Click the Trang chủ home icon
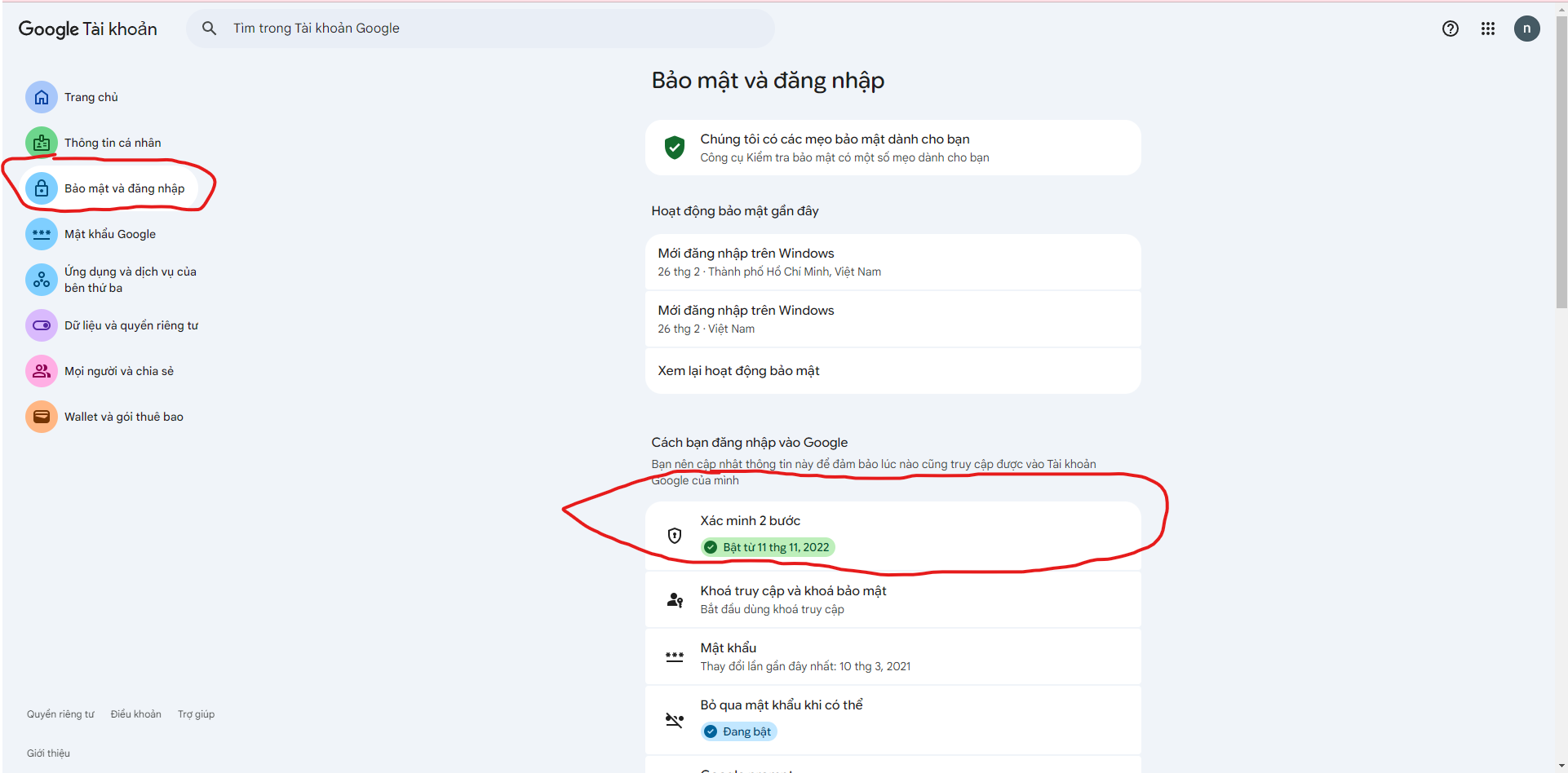The image size is (1568, 773). (42, 97)
